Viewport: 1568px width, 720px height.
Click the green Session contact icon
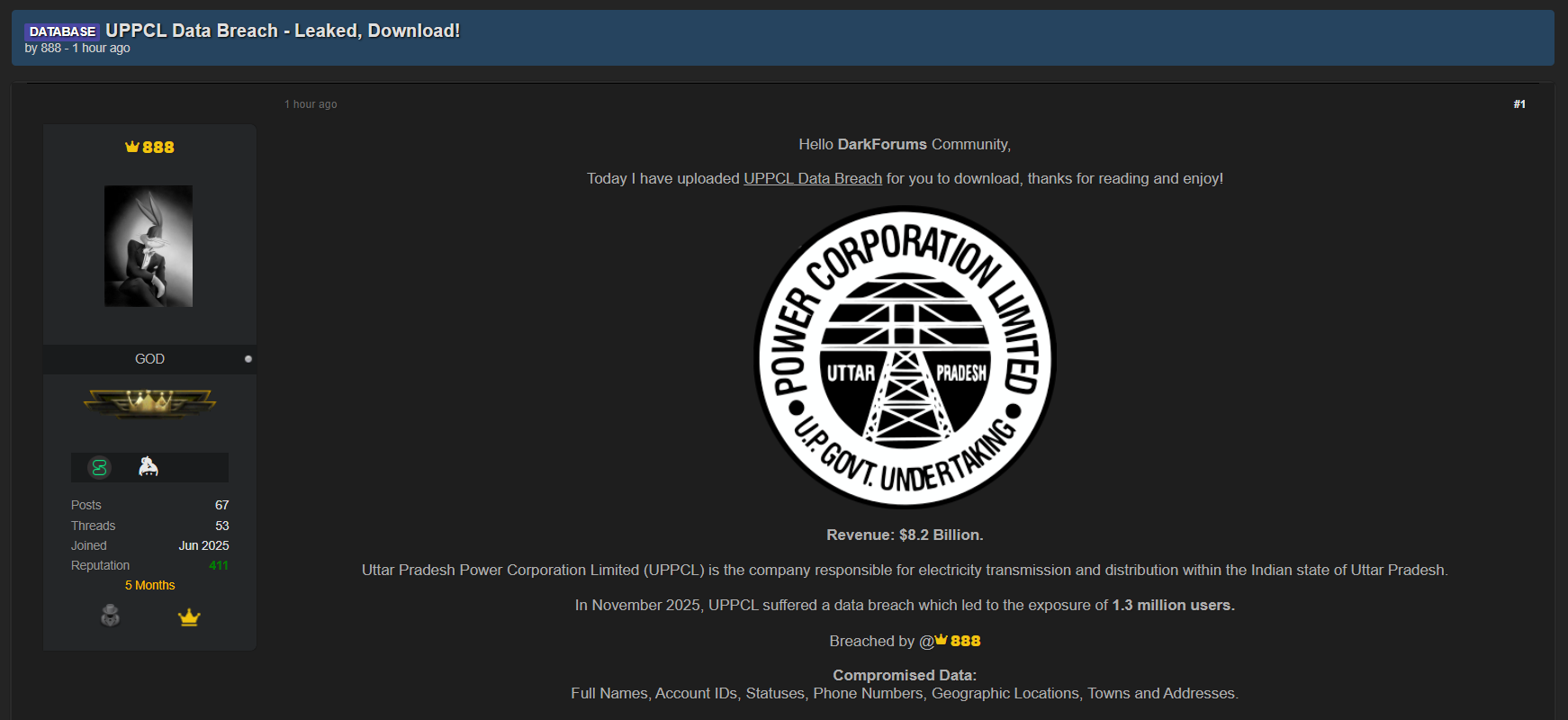tap(99, 468)
